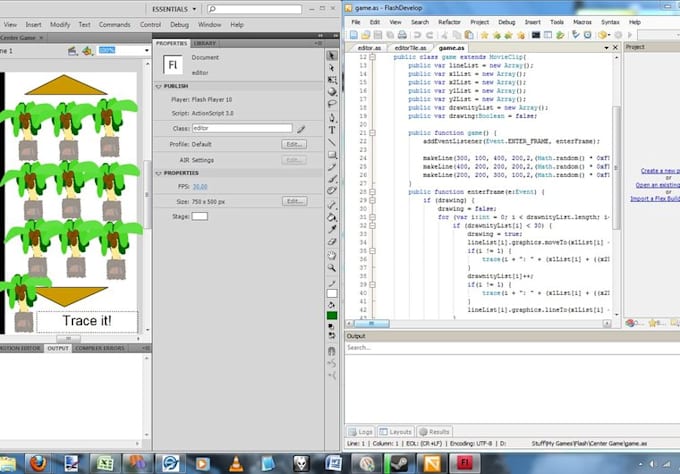Select the Selection arrow tool in Flash

[332, 56]
